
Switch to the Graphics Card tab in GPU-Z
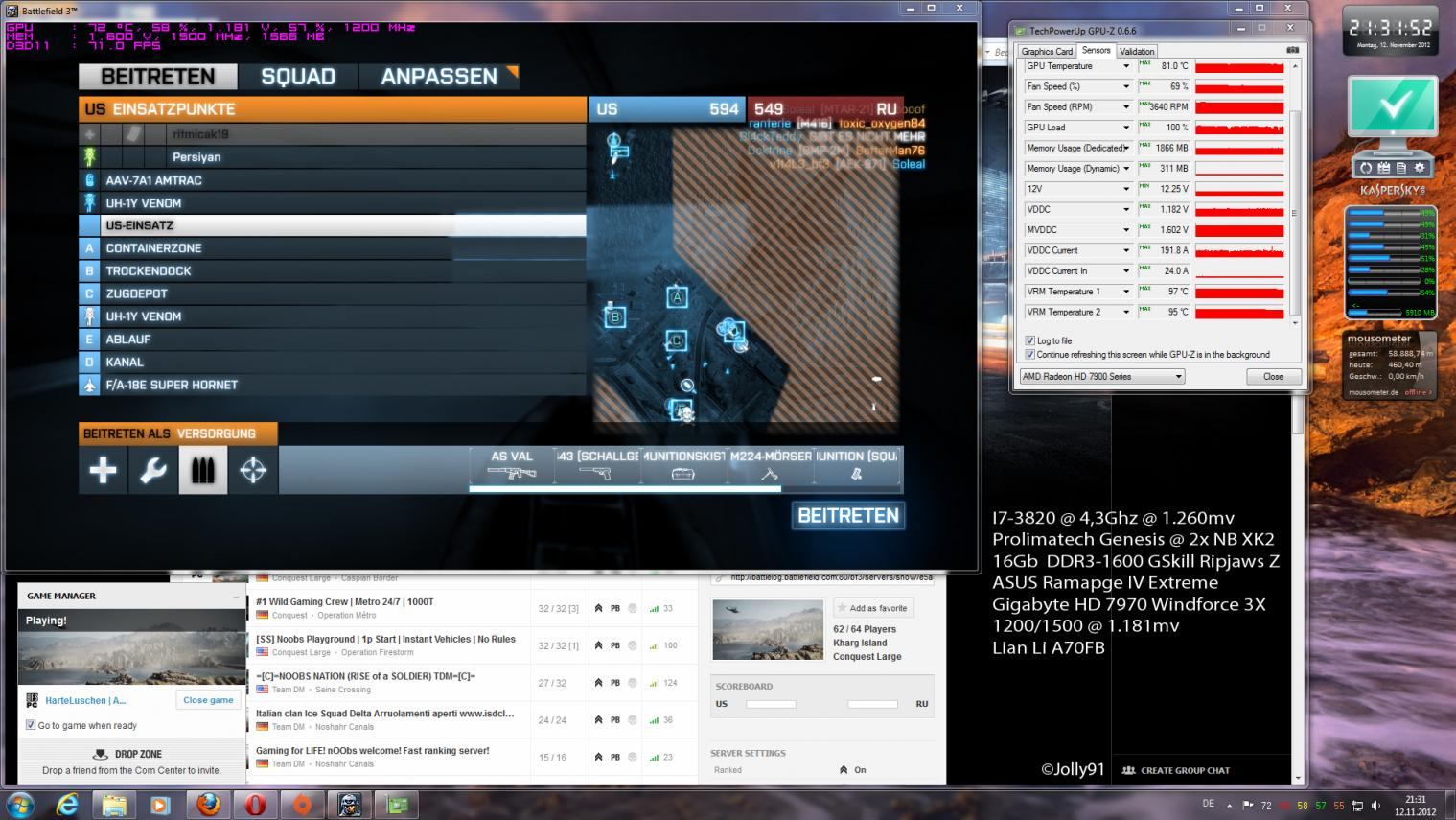click(1047, 52)
